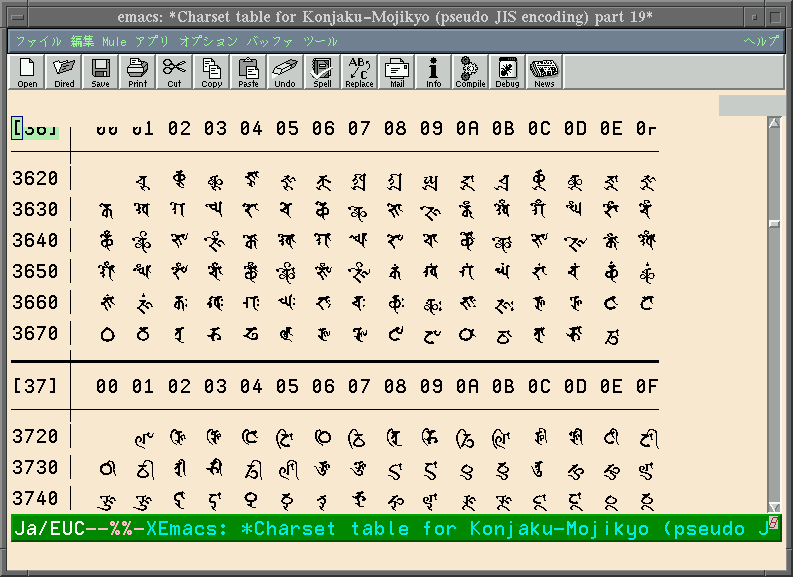Click the row label '3660'
The height and width of the screenshot is (577, 793).
(x=35, y=302)
